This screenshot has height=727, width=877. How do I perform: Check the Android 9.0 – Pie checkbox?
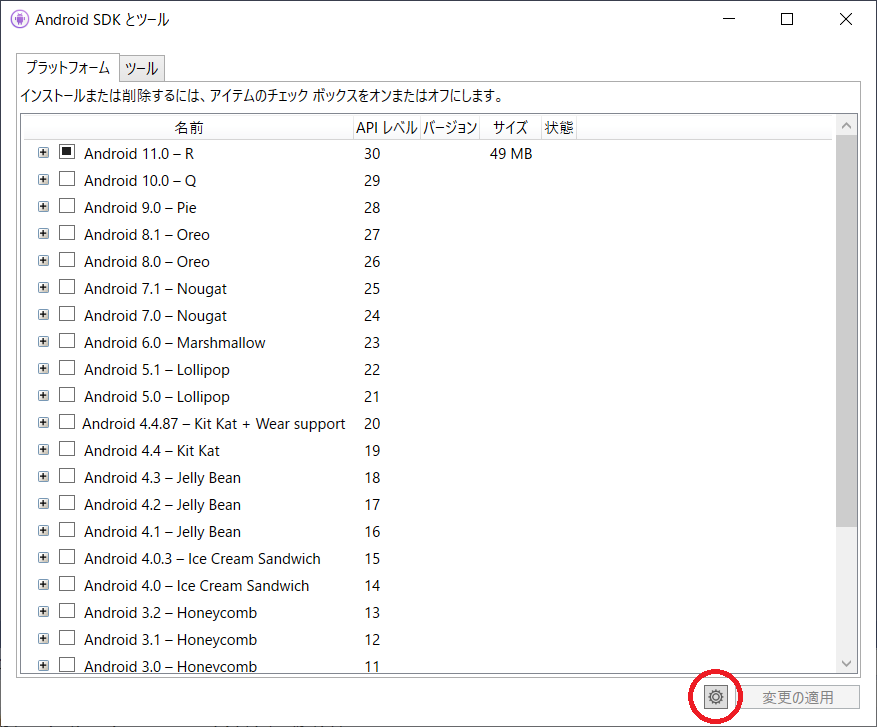(x=67, y=206)
